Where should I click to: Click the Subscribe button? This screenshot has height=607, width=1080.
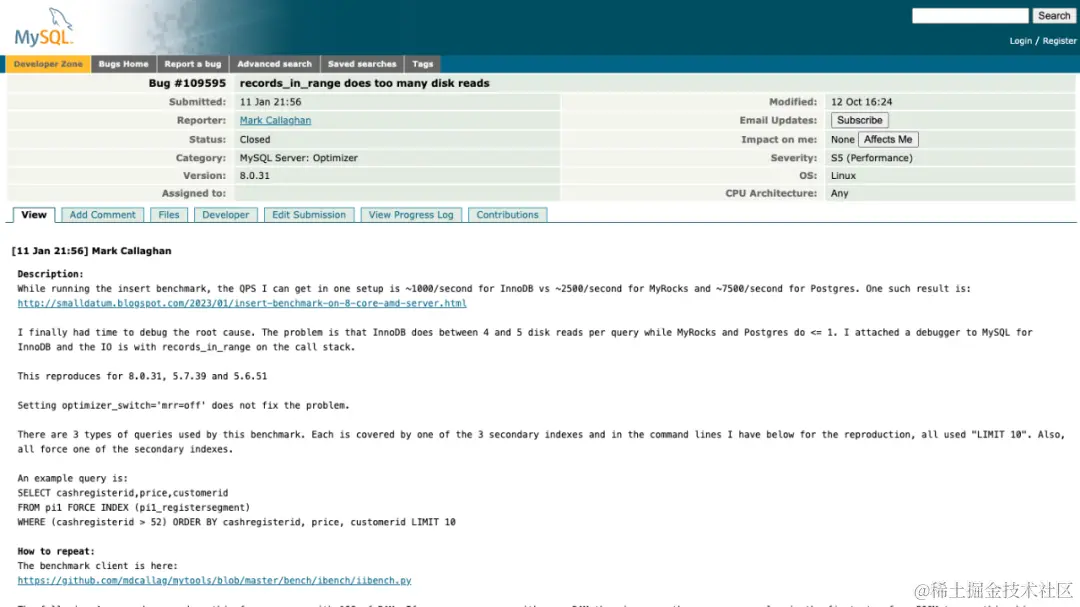coord(859,121)
